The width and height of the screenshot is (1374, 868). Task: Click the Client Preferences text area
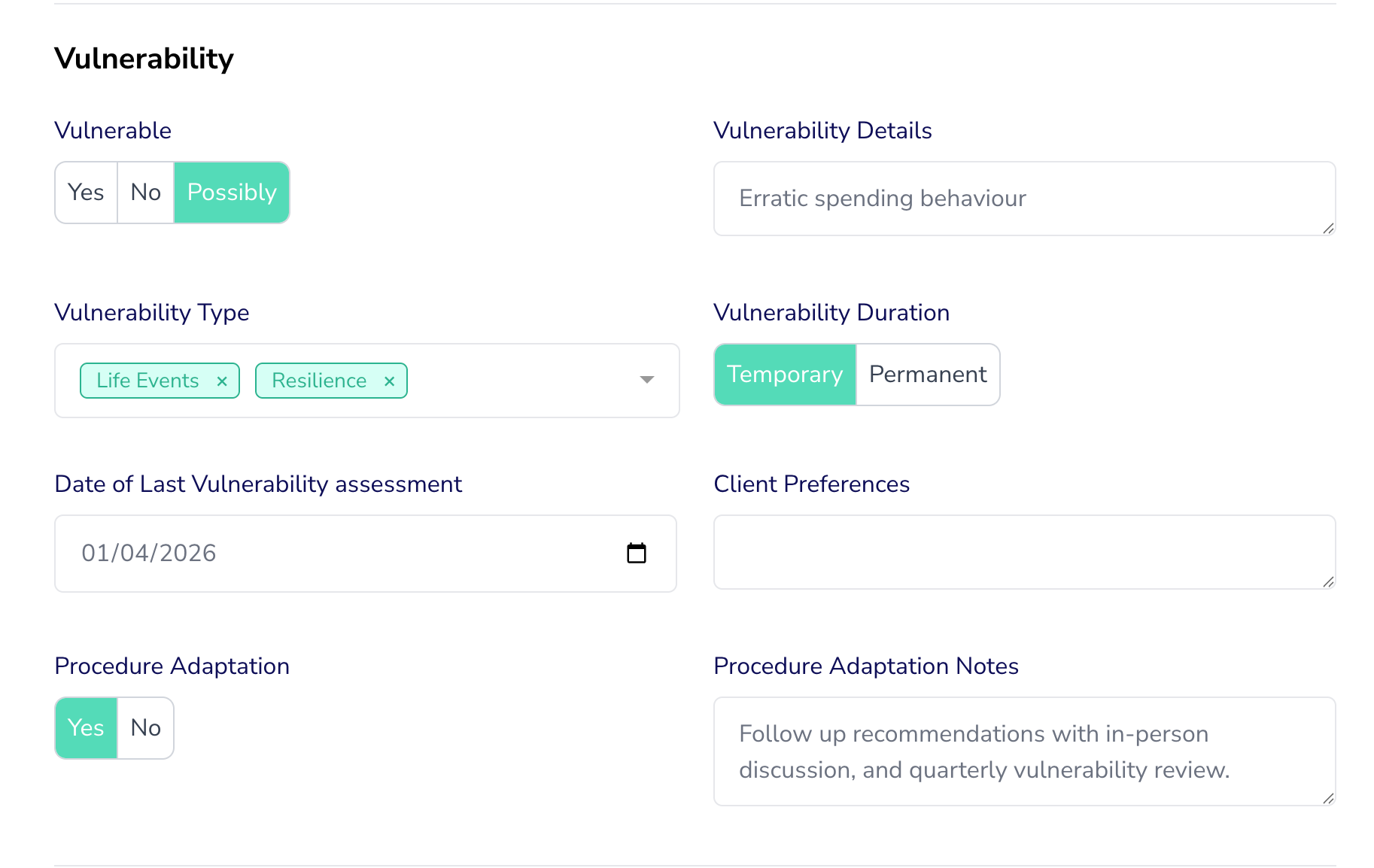click(x=1023, y=552)
